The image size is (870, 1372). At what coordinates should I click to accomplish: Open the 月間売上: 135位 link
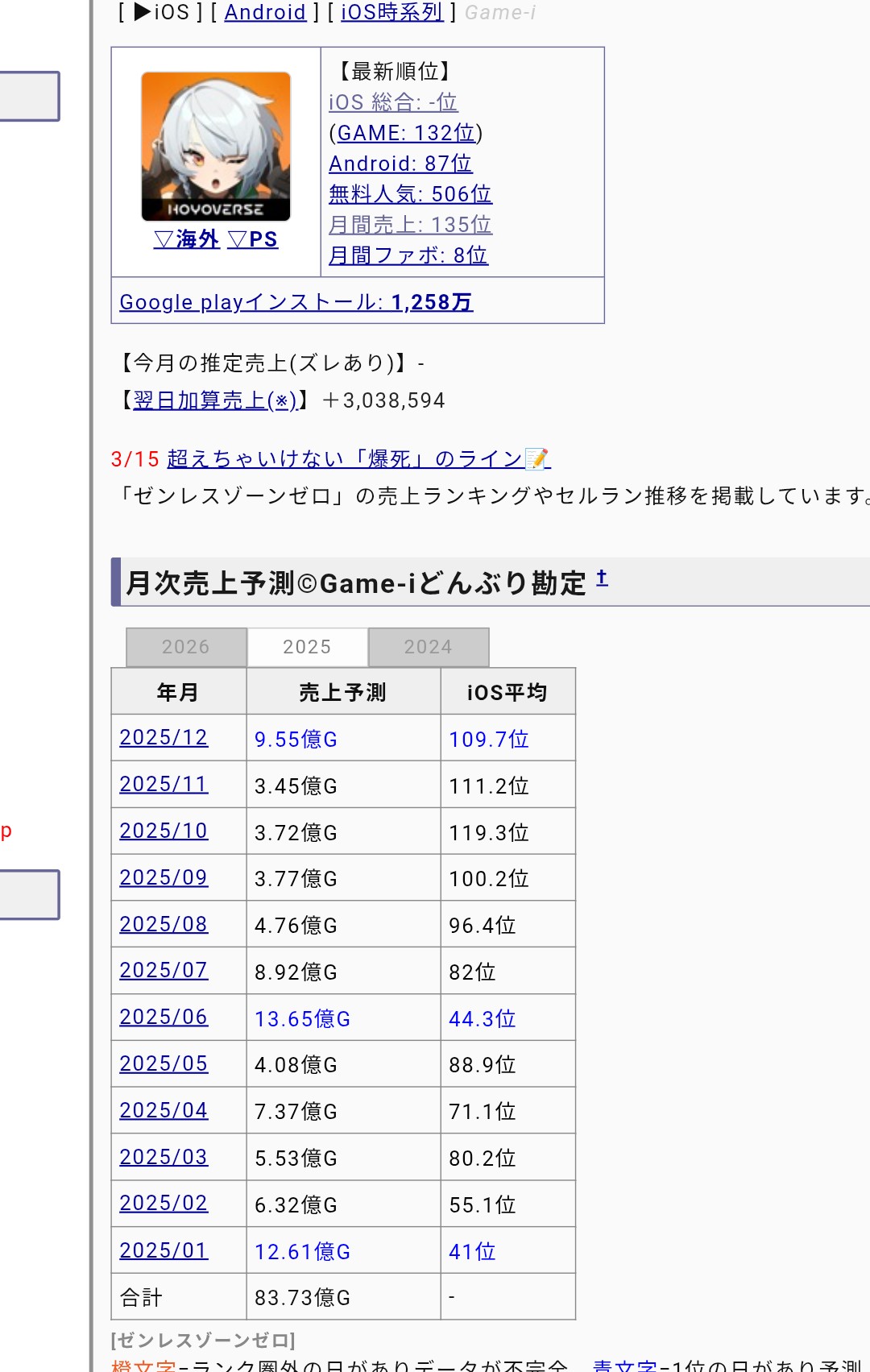click(x=410, y=225)
